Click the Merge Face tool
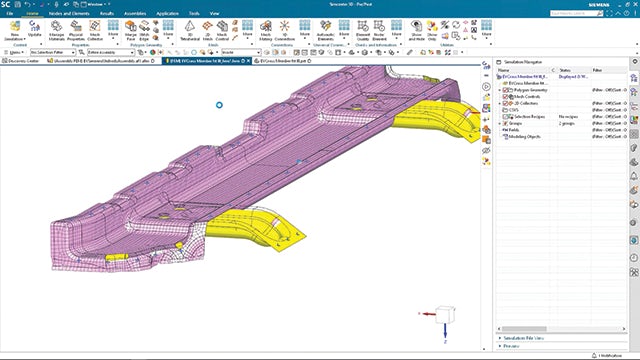Screen dimensions: 640x360 pyautogui.click(x=131, y=30)
